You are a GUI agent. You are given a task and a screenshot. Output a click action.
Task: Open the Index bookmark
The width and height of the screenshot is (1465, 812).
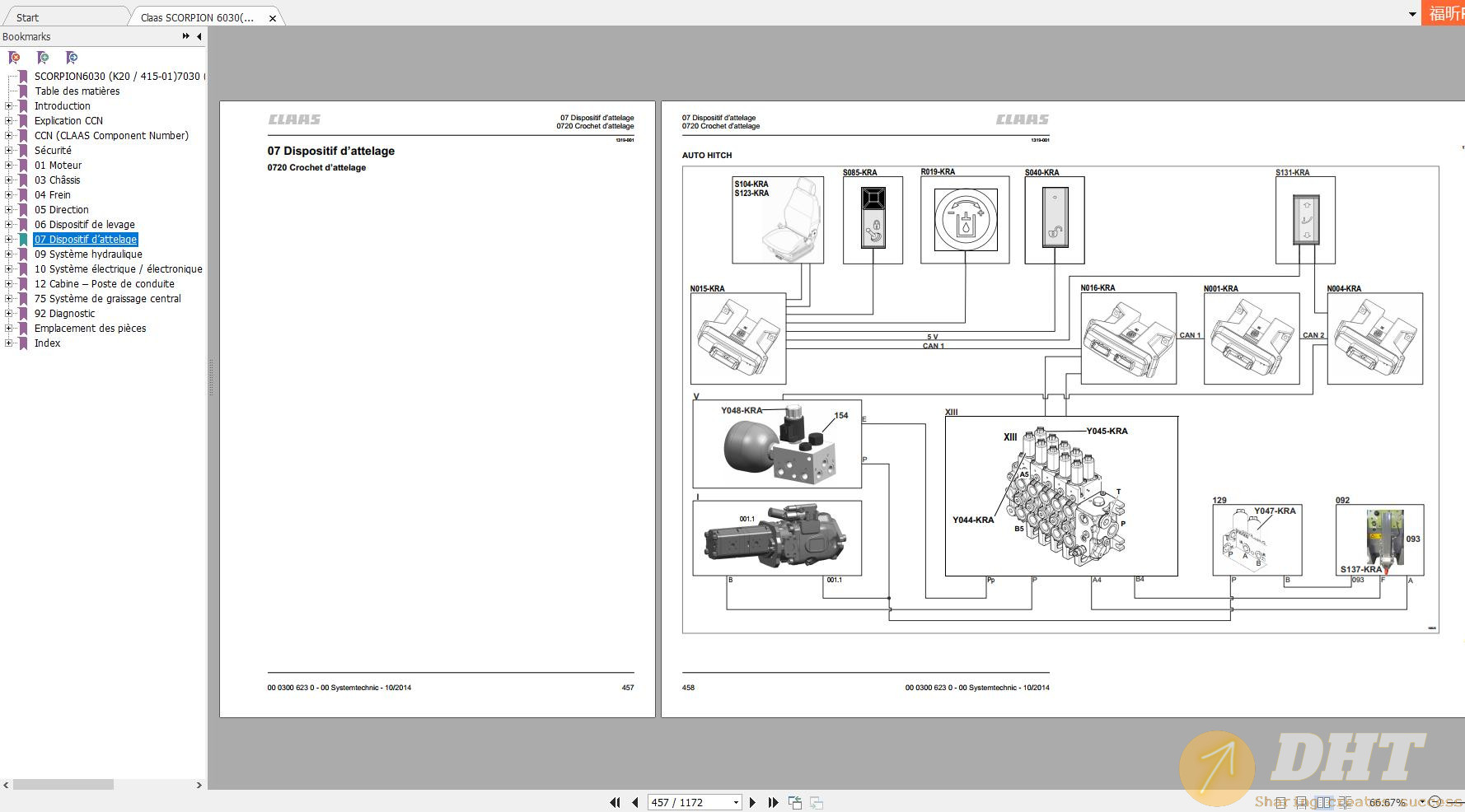coord(47,343)
